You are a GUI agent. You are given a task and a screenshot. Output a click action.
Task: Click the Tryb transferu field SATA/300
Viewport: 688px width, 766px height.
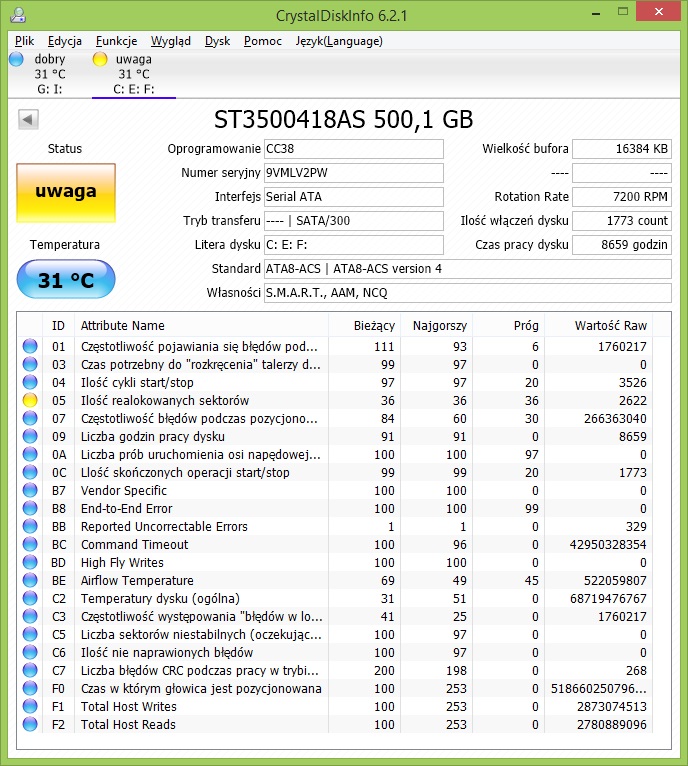click(x=354, y=220)
